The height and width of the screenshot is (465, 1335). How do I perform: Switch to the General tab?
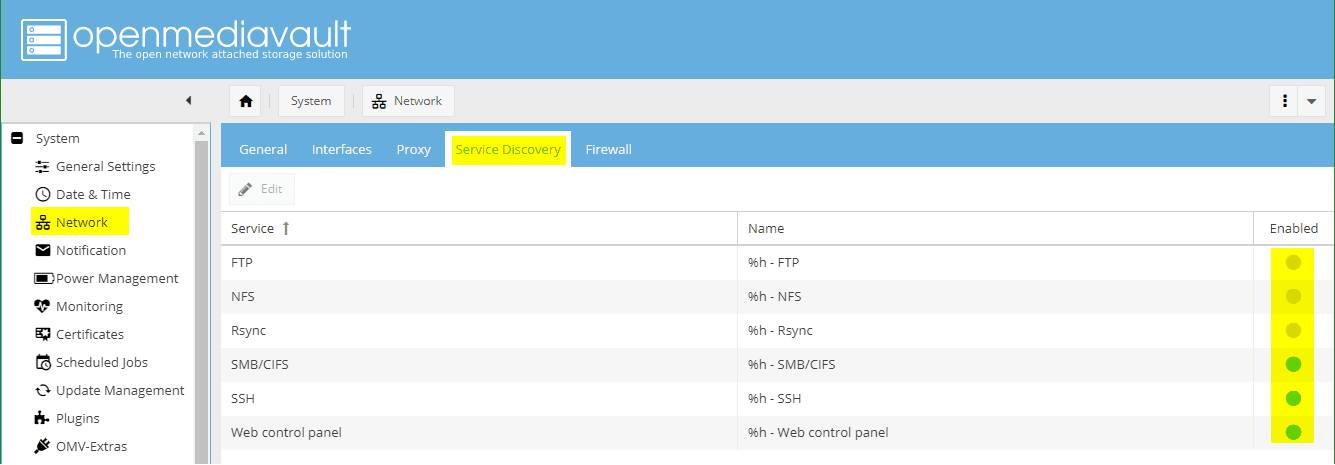pos(263,150)
